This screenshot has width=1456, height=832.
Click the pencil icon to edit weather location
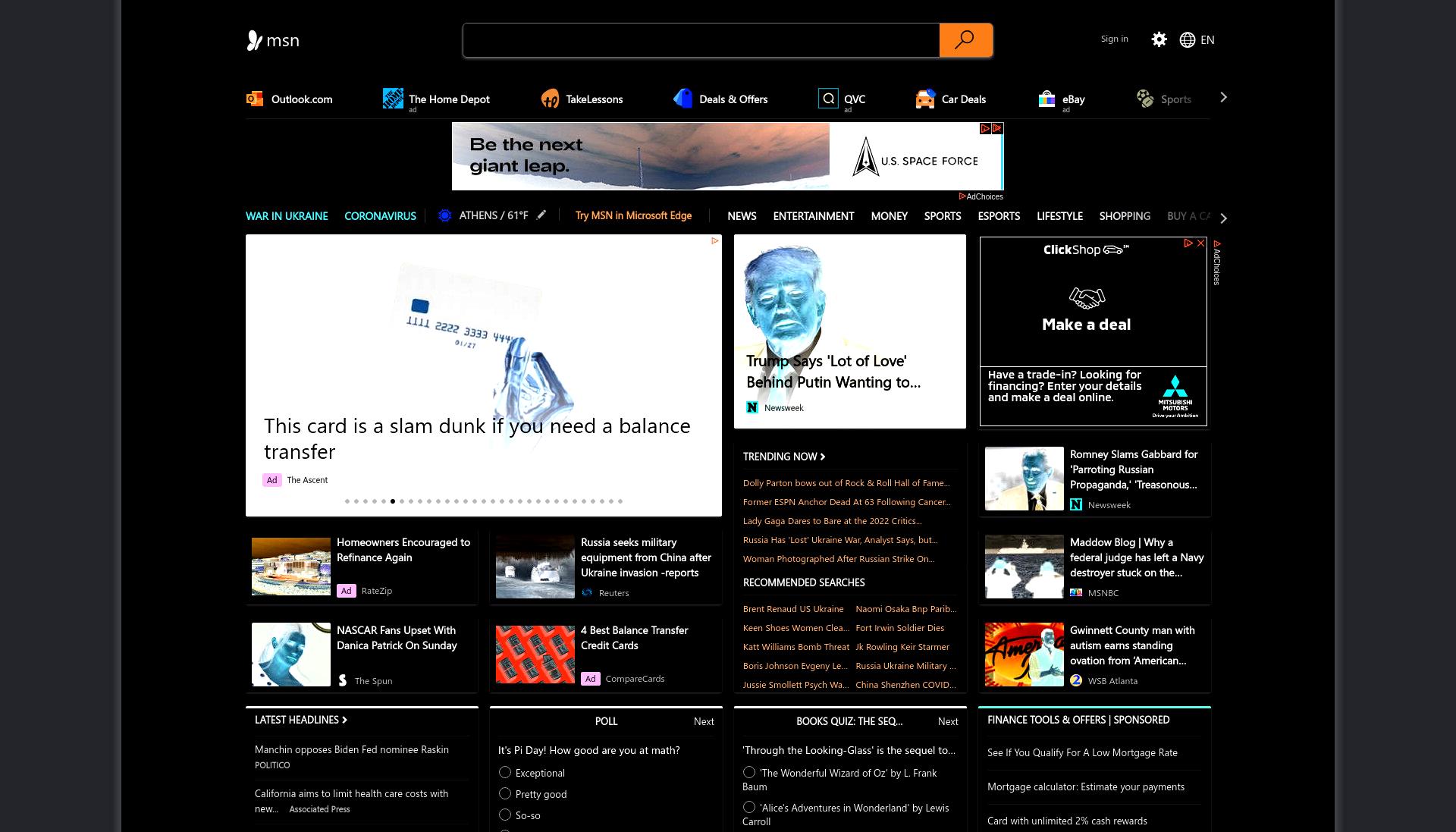(541, 215)
